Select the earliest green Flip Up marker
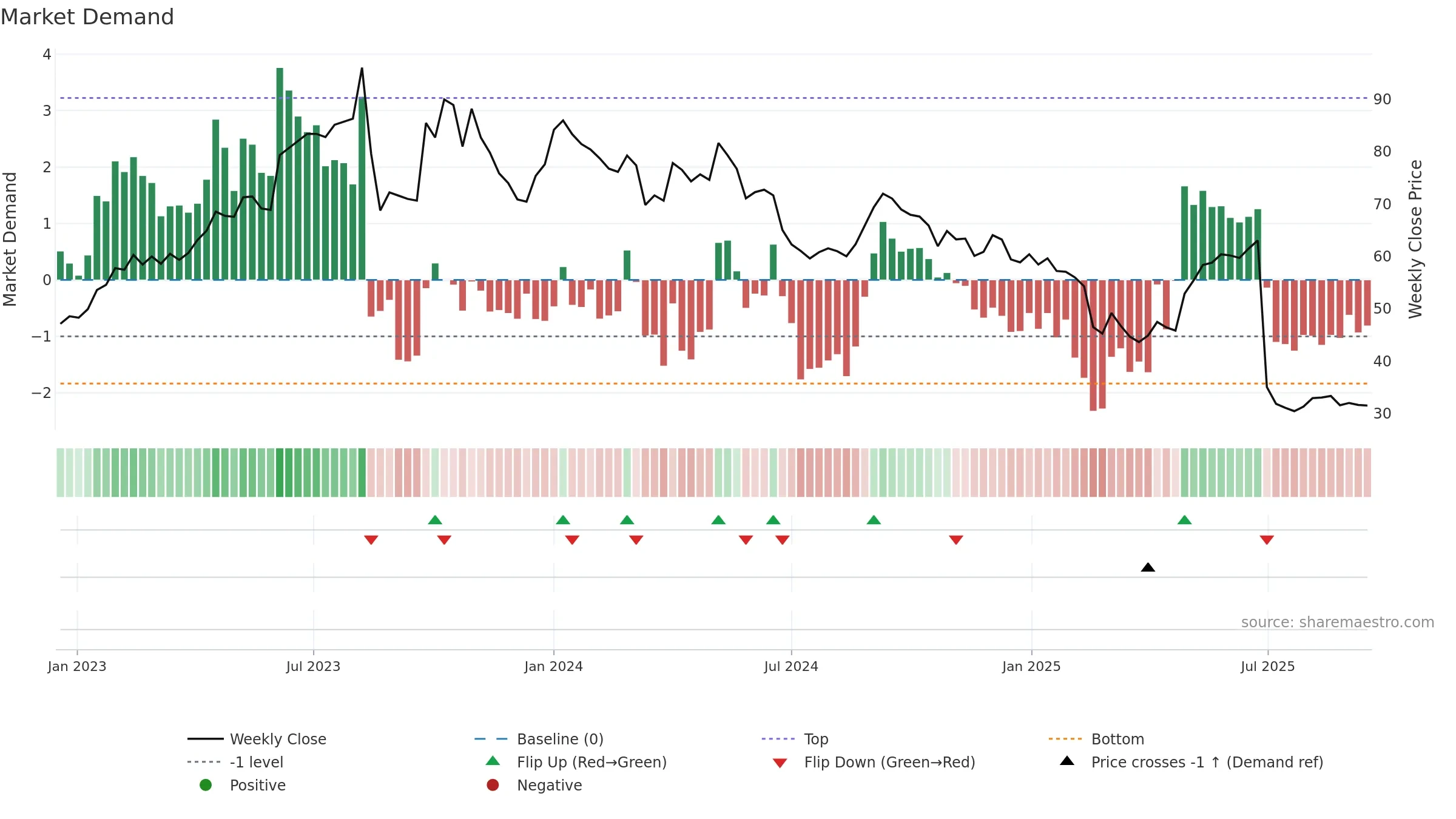The image size is (1456, 819). click(435, 520)
